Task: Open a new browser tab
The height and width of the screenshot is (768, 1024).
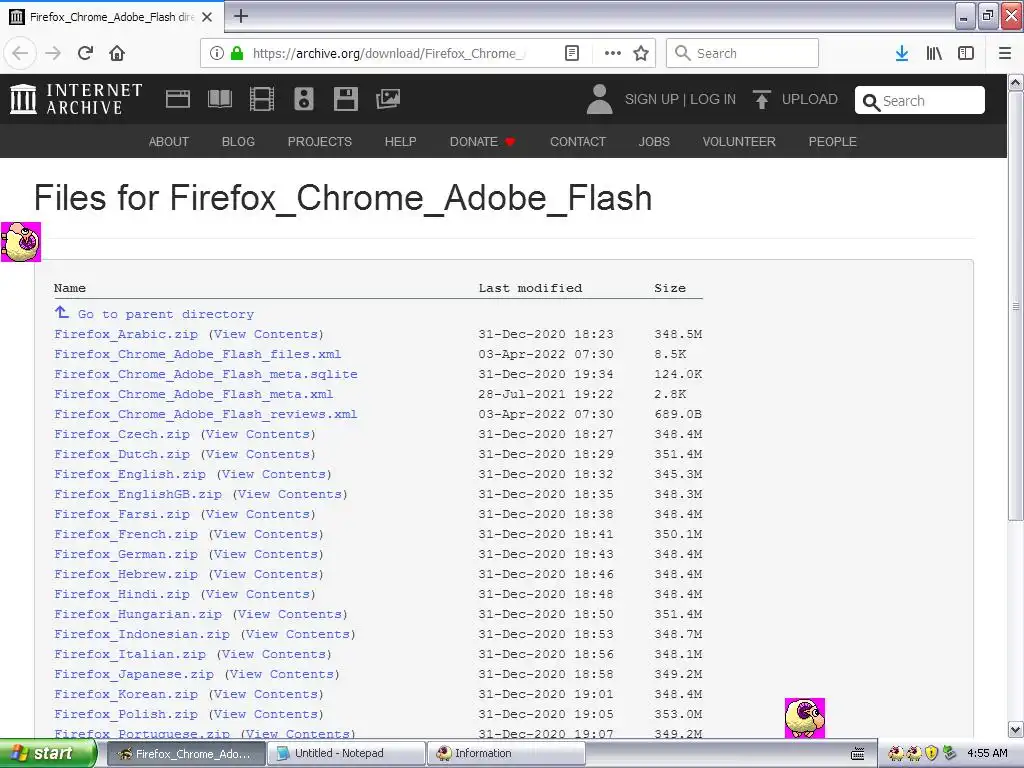Action: click(x=241, y=16)
